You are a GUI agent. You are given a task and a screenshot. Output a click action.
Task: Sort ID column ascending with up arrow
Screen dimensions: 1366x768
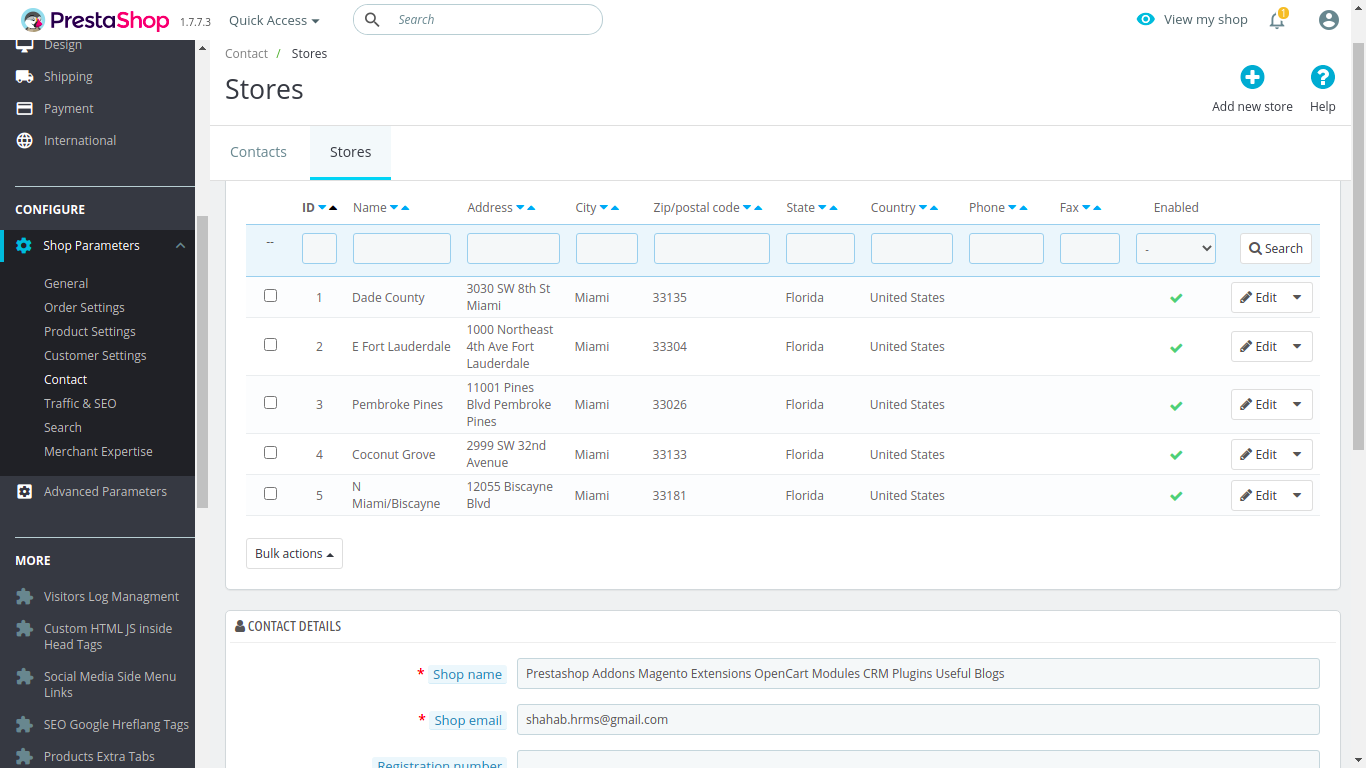(x=333, y=208)
